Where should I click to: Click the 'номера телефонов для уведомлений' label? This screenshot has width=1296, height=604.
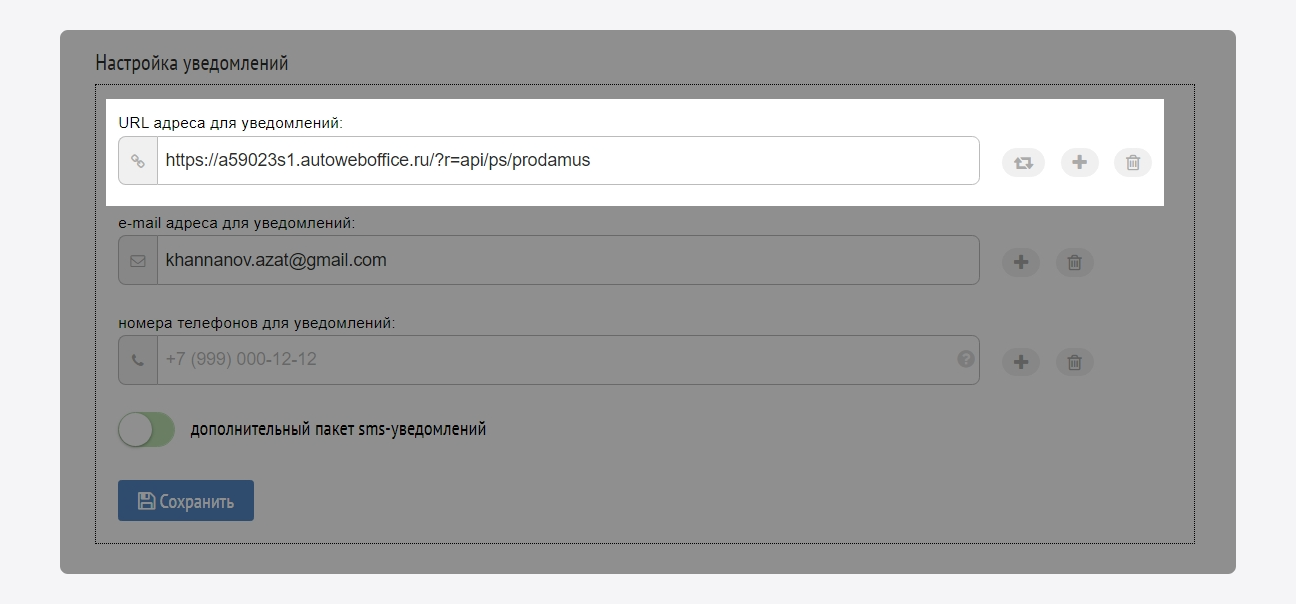click(x=256, y=323)
